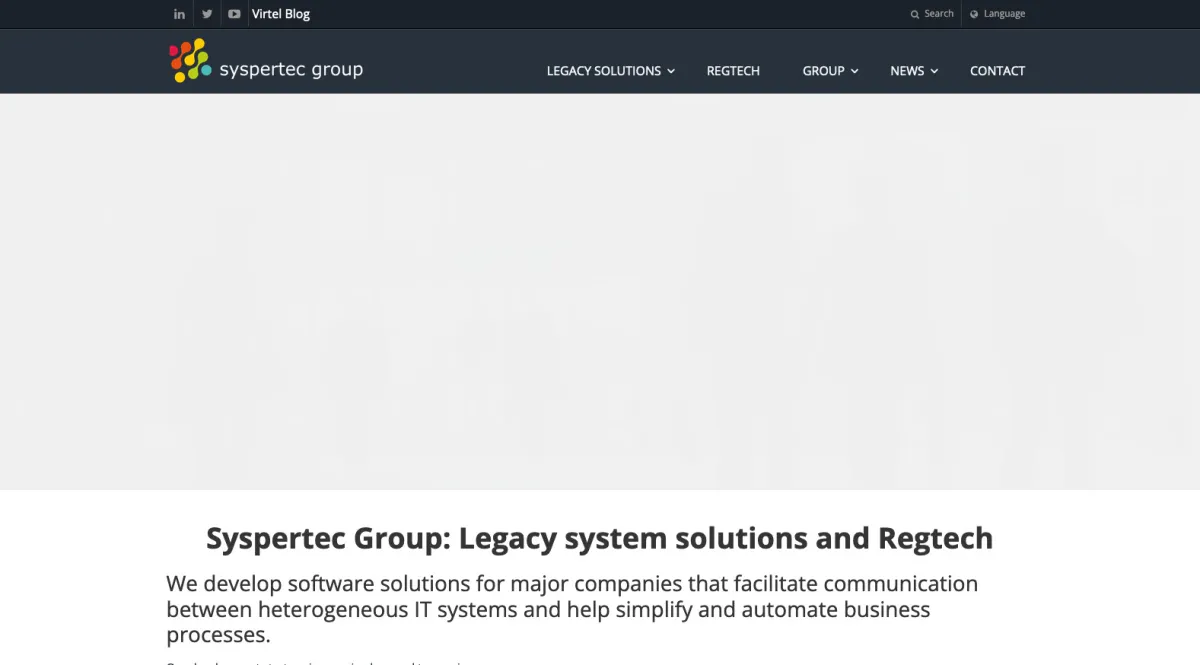Click the 'We develop software solutions' paragraph
The image size is (1200, 665).
pyautogui.click(x=572, y=609)
